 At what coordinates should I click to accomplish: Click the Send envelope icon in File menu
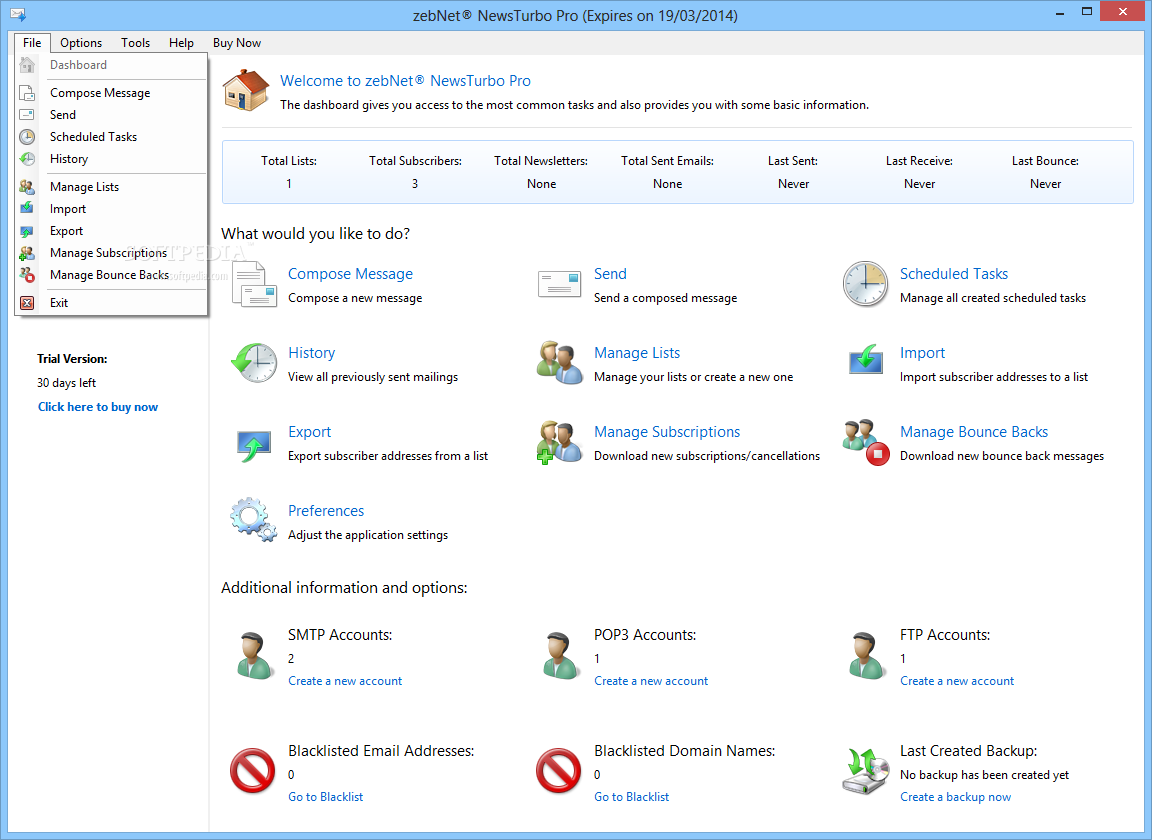point(26,115)
